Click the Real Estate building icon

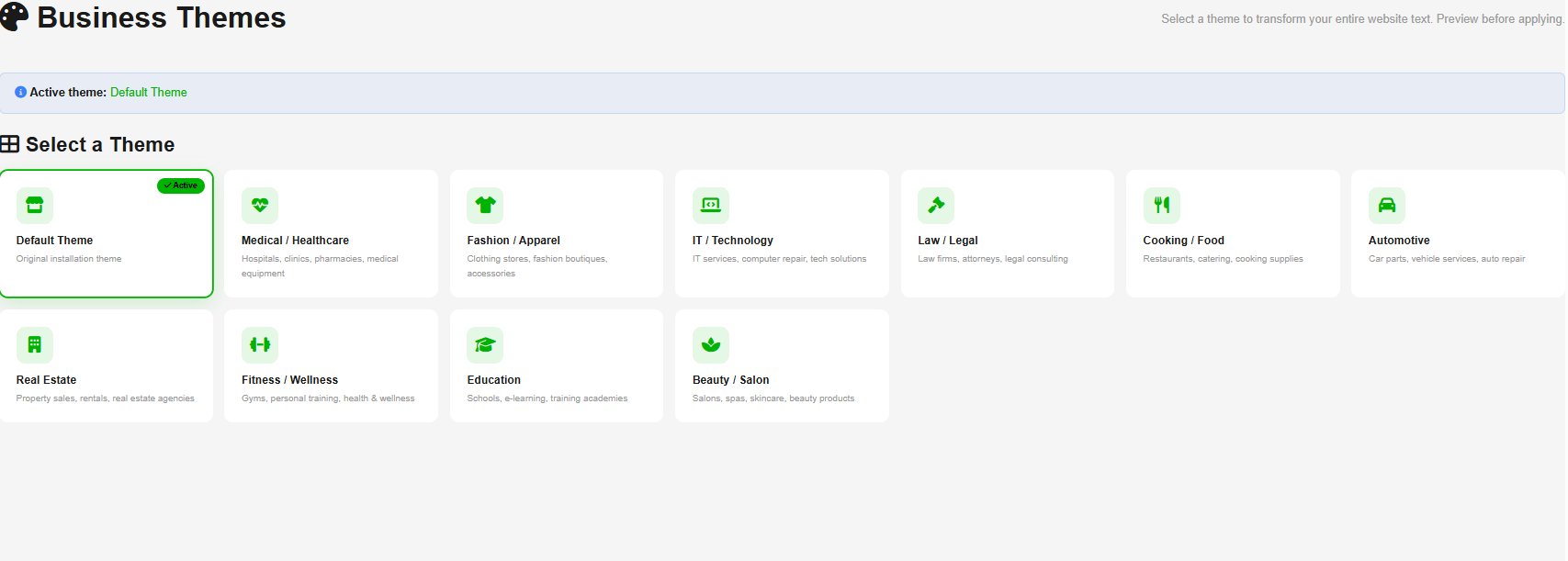[35, 344]
